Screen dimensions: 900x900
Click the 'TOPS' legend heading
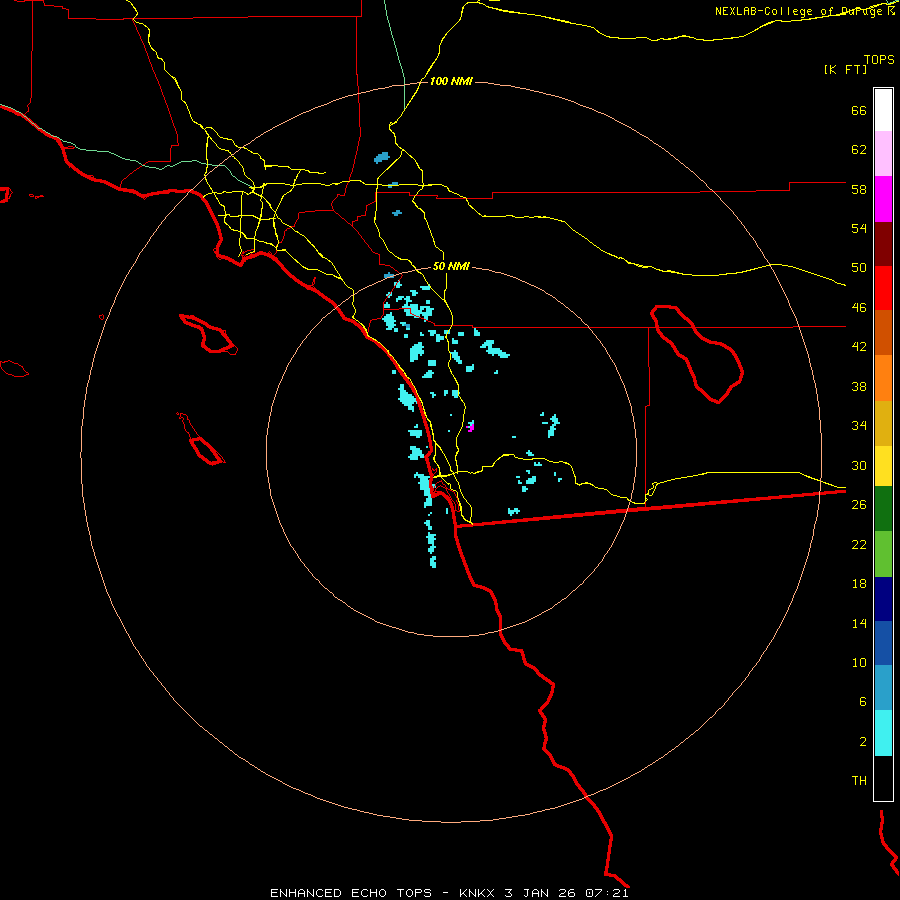pyautogui.click(x=879, y=60)
